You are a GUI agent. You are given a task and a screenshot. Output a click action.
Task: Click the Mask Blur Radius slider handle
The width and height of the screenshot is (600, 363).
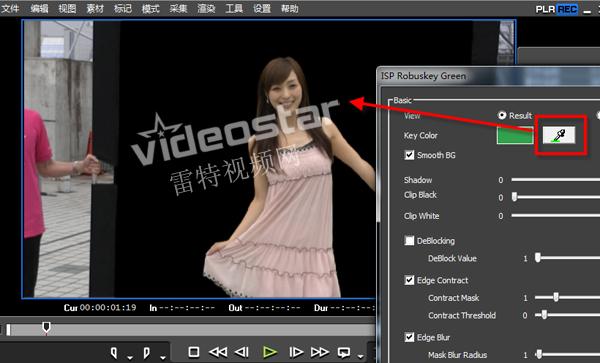pyautogui.click(x=539, y=354)
